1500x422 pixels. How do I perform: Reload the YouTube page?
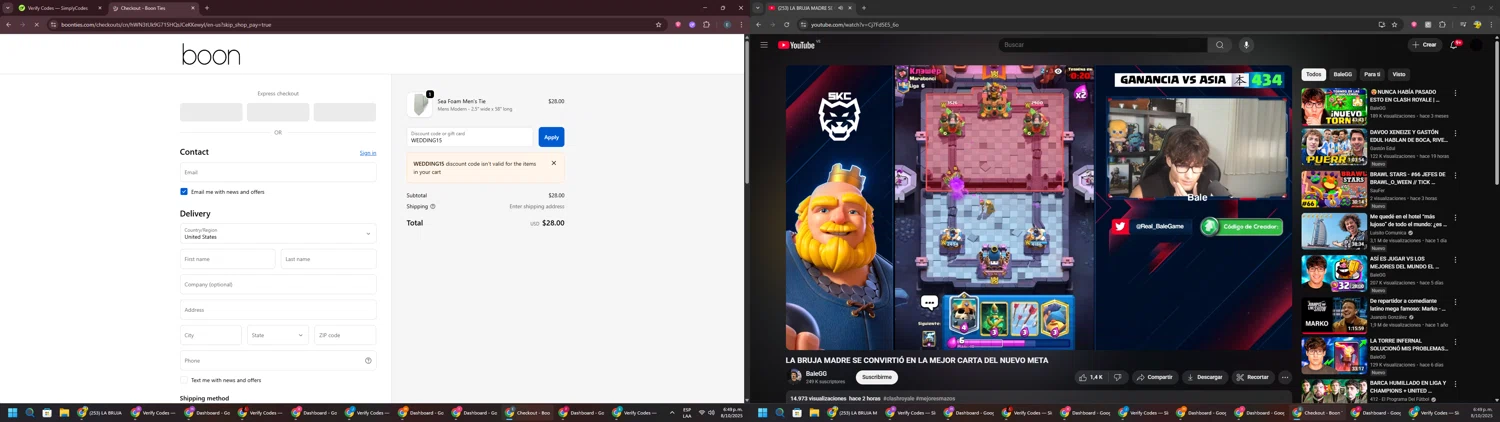[x=787, y=24]
